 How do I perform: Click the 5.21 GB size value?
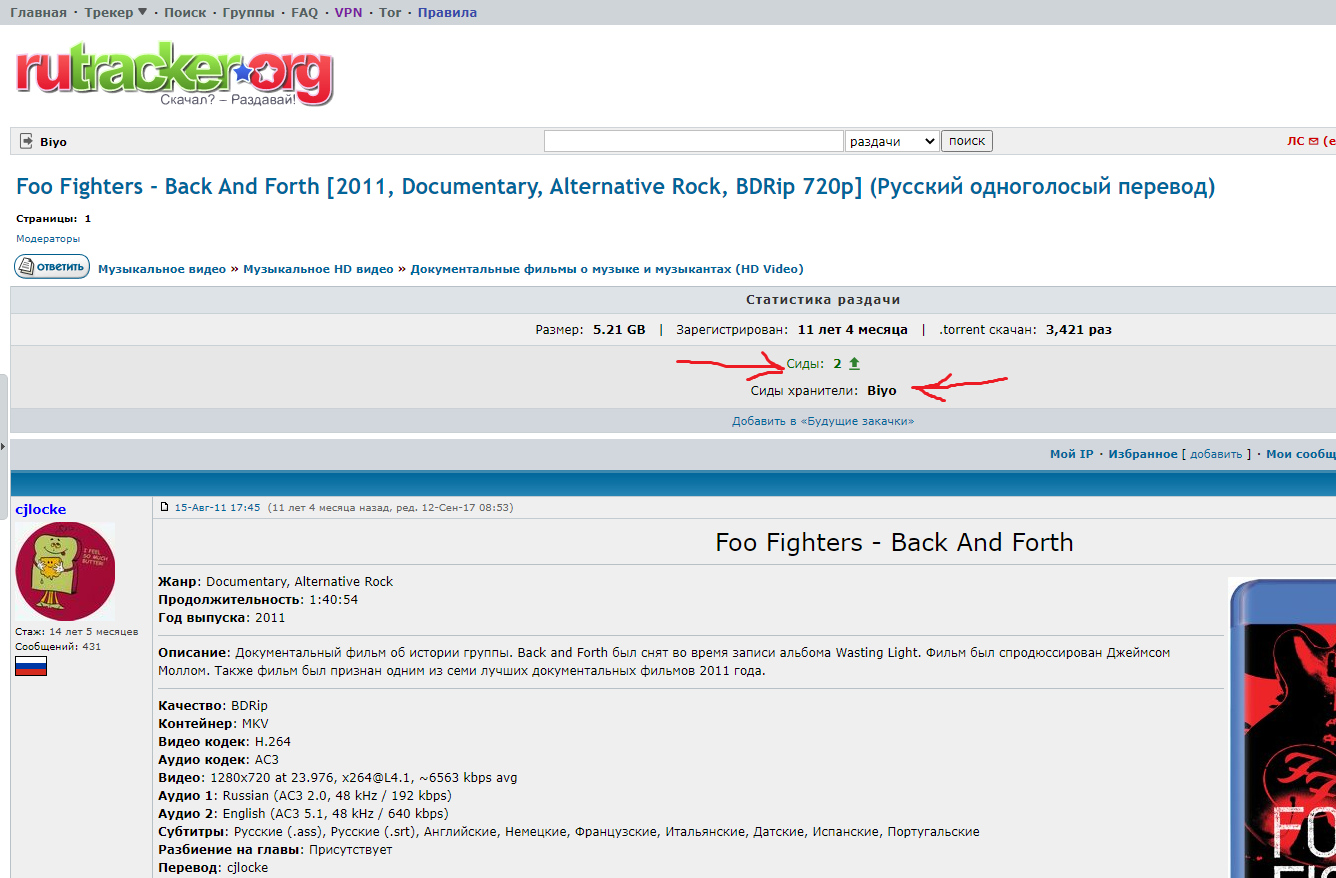click(619, 329)
